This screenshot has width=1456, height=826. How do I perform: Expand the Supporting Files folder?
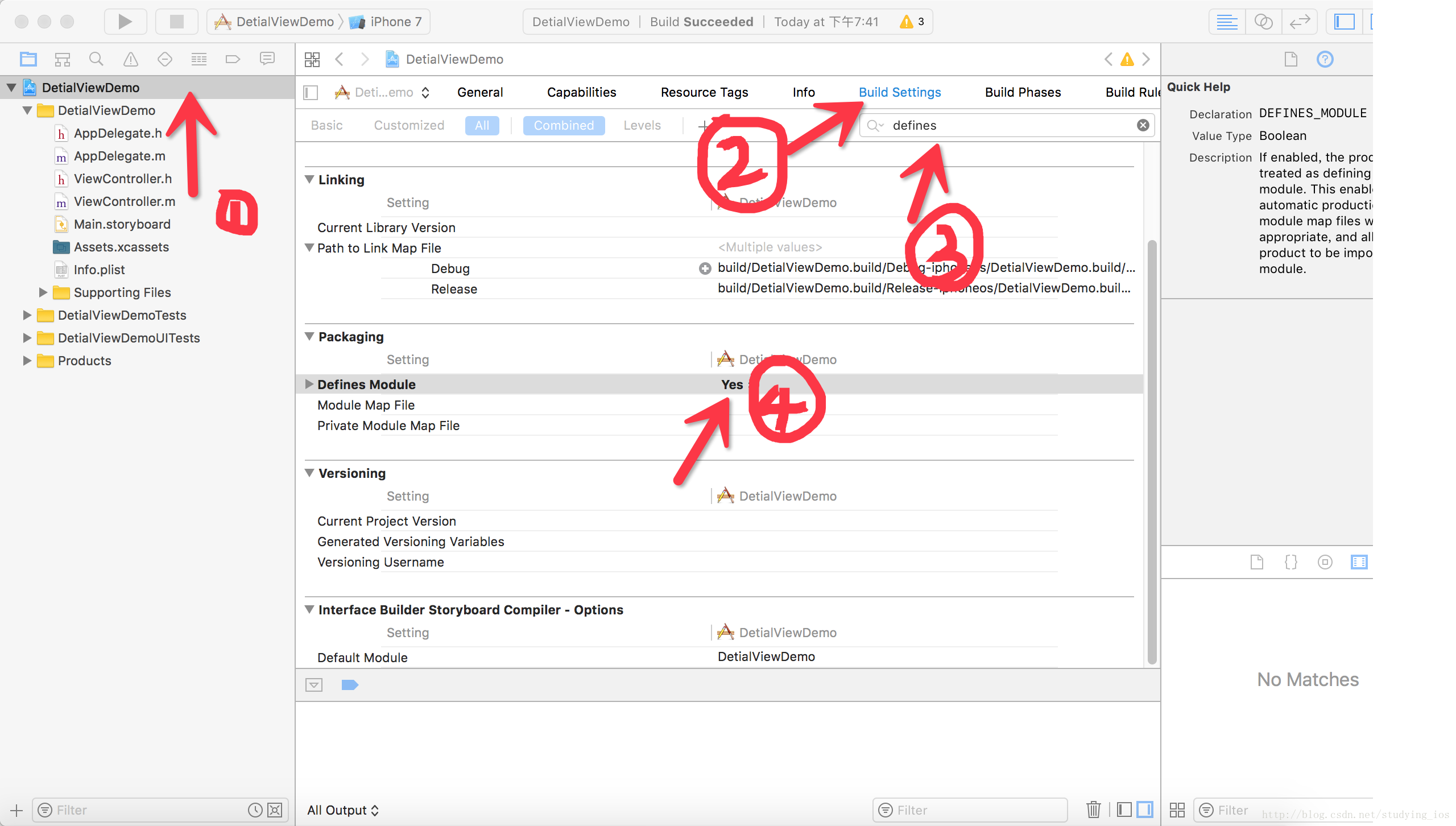click(43, 292)
